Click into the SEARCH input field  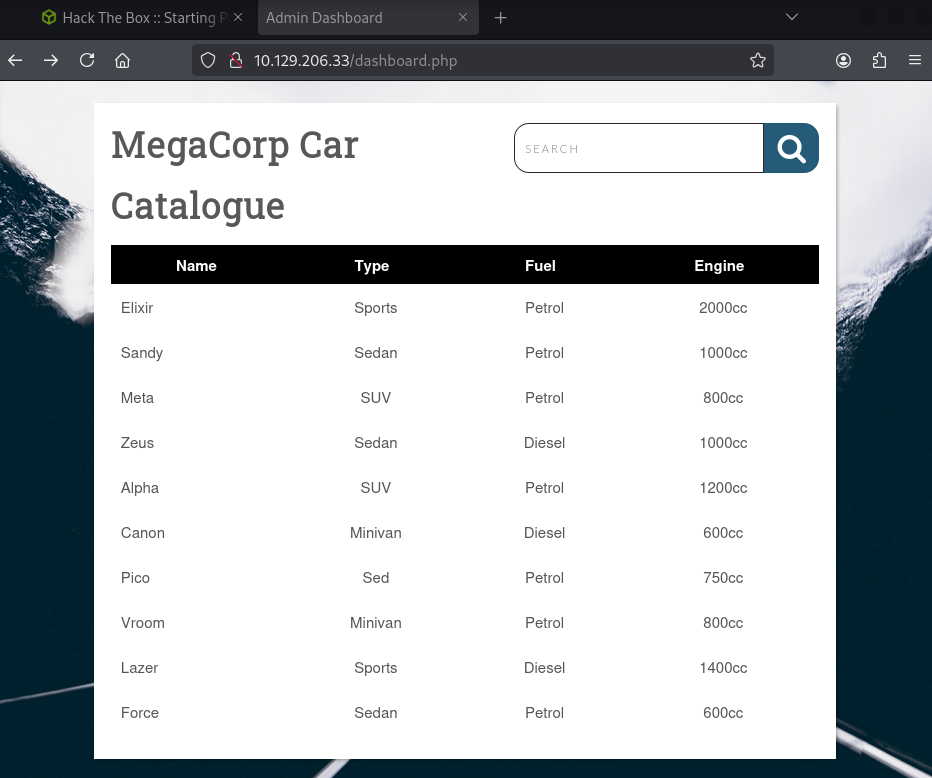pyautogui.click(x=639, y=149)
